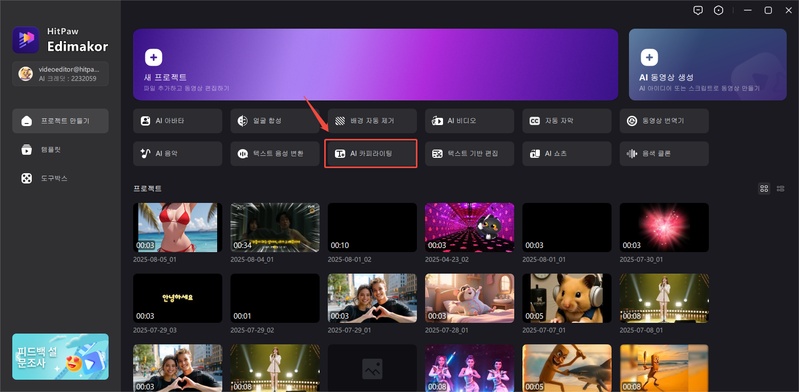Screen dimensions: 799x392
Task: Open the three dancers project thumbnail
Action: pos(469,368)
